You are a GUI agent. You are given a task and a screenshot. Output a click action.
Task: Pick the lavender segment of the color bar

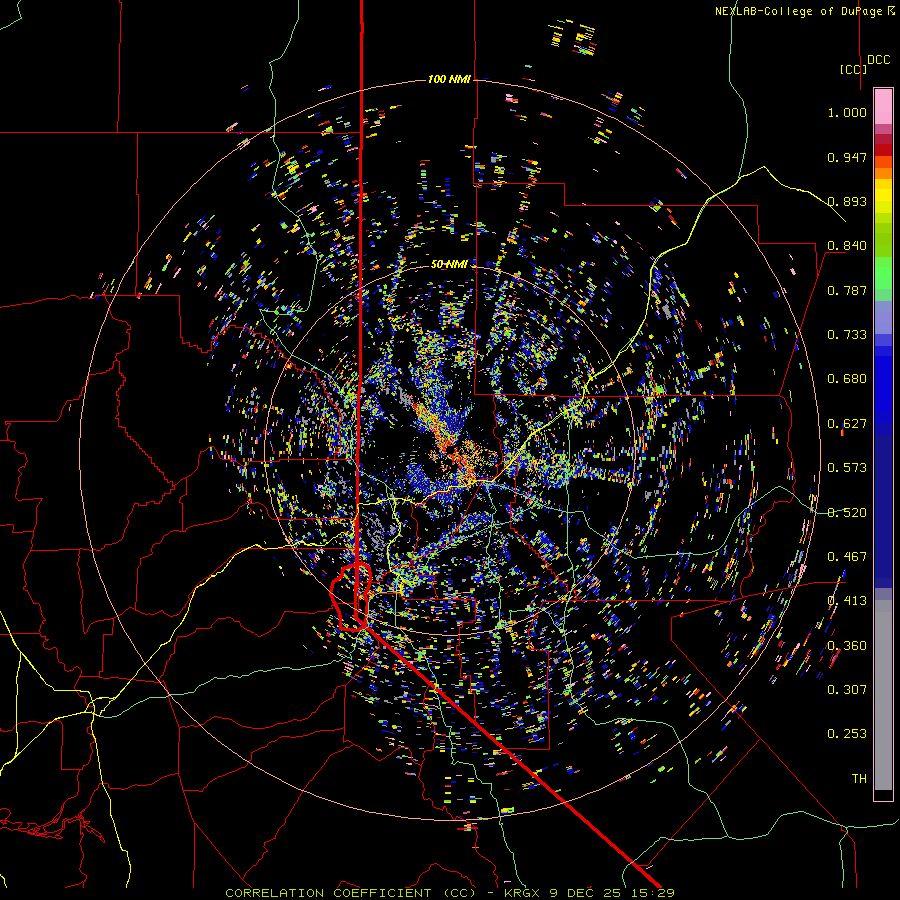point(883,317)
